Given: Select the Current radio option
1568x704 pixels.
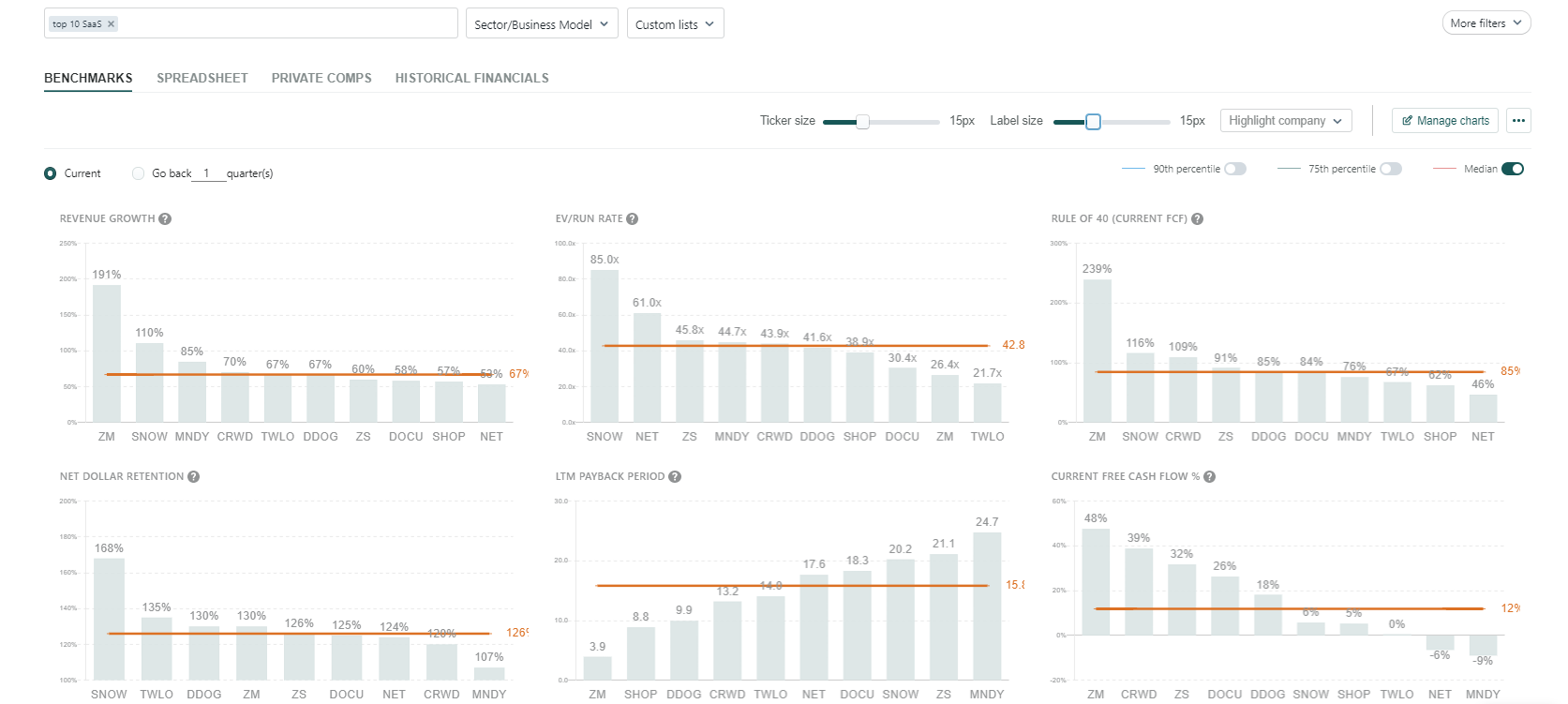Looking at the screenshot, I should point(51,173).
